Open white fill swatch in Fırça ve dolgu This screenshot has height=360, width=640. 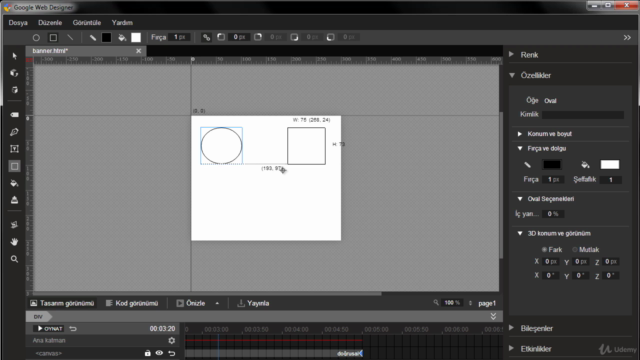(x=610, y=164)
